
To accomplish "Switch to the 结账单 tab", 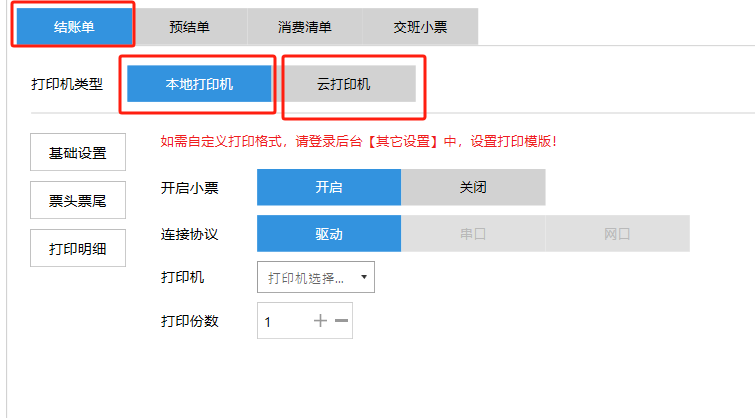I will tap(74, 27).
